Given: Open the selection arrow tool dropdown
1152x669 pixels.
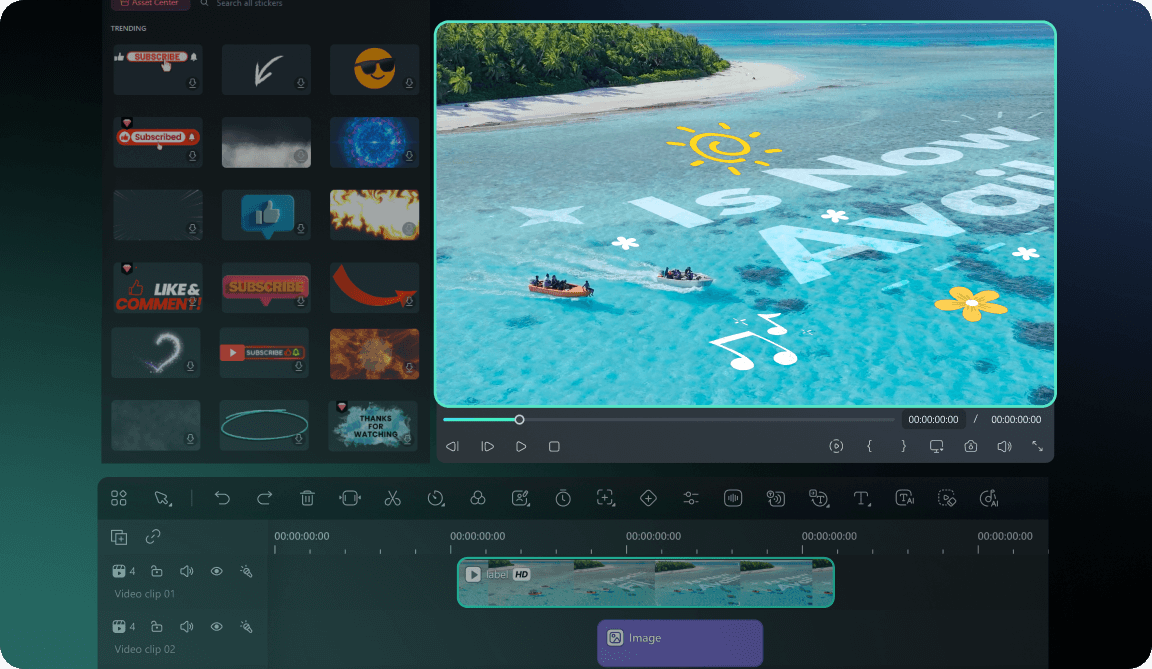Looking at the screenshot, I should pyautogui.click(x=162, y=499).
